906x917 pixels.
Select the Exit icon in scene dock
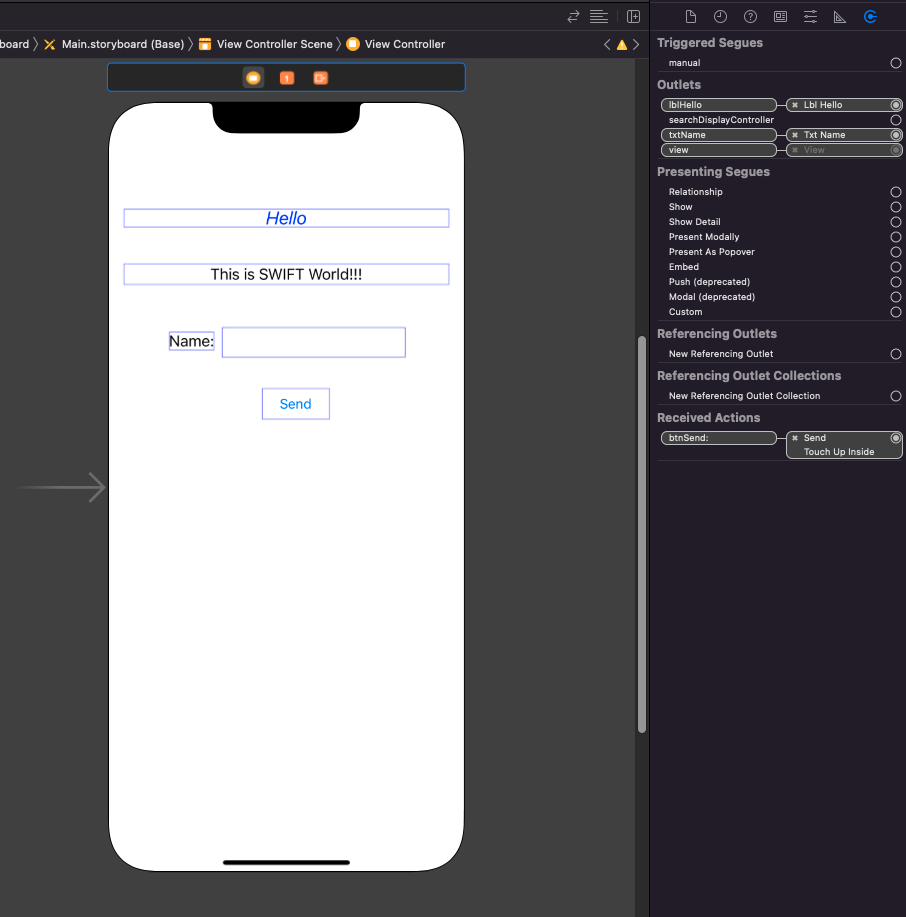(320, 77)
